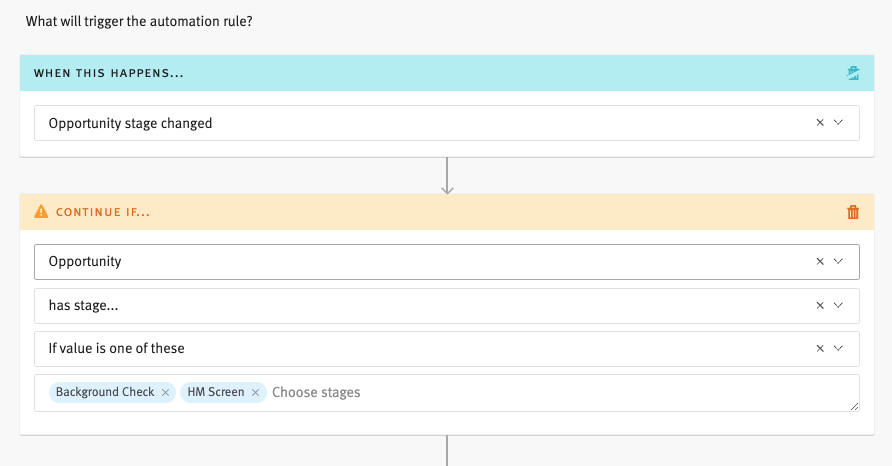The height and width of the screenshot is (466, 892).
Task: Open the 'Opportunity' dropdown chevron
Action: click(x=838, y=261)
